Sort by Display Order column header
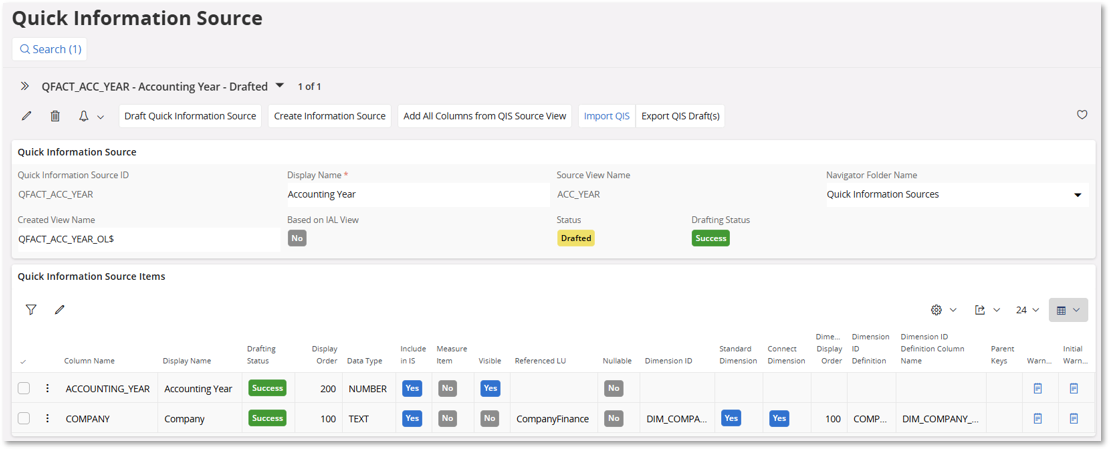 (324, 355)
